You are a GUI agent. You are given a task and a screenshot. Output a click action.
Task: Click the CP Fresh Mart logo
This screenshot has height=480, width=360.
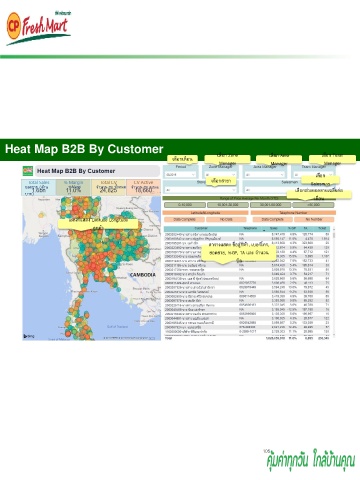[x=38, y=28]
